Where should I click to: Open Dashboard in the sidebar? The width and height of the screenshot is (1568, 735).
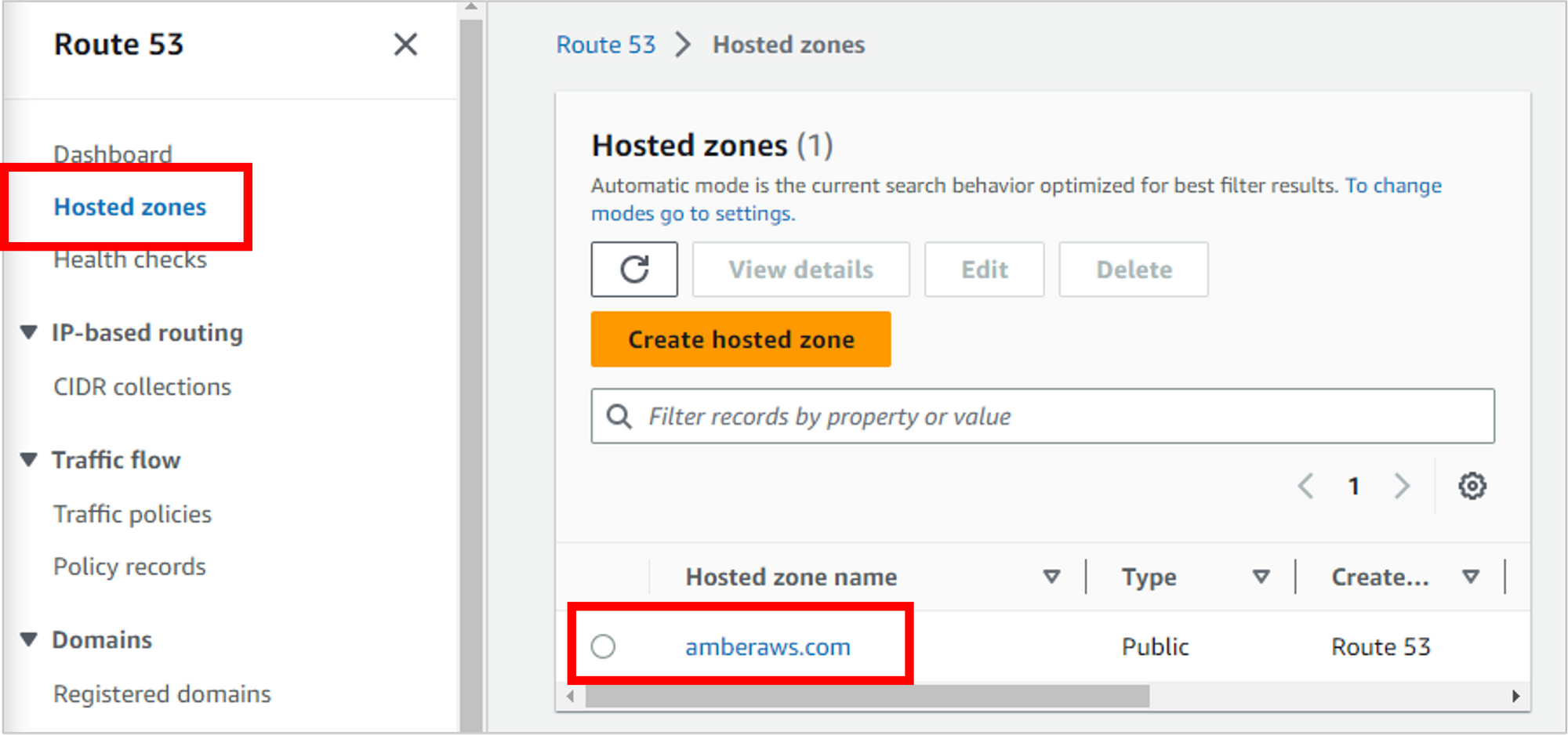tap(113, 154)
